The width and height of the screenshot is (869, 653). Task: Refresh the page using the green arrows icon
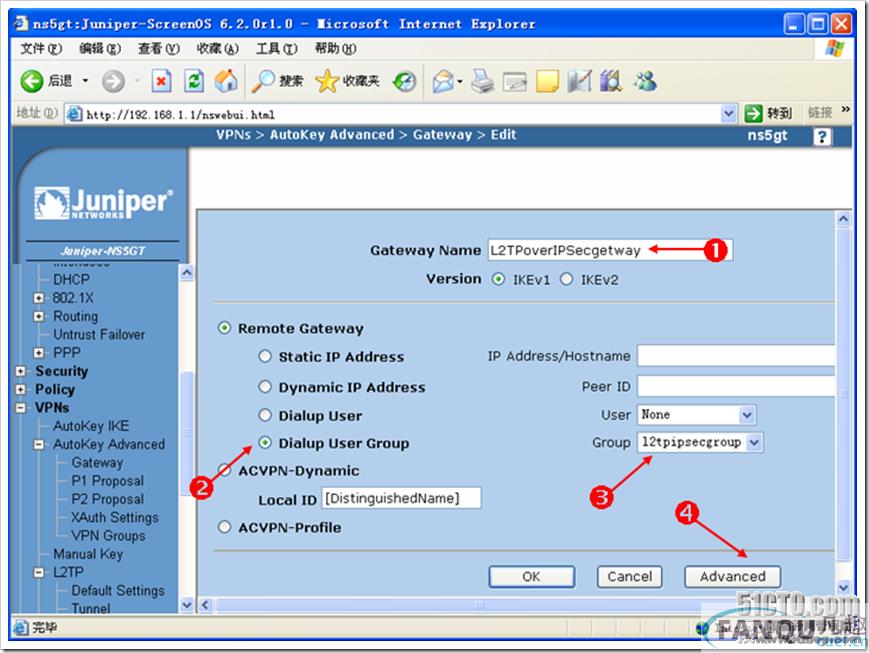tap(193, 81)
